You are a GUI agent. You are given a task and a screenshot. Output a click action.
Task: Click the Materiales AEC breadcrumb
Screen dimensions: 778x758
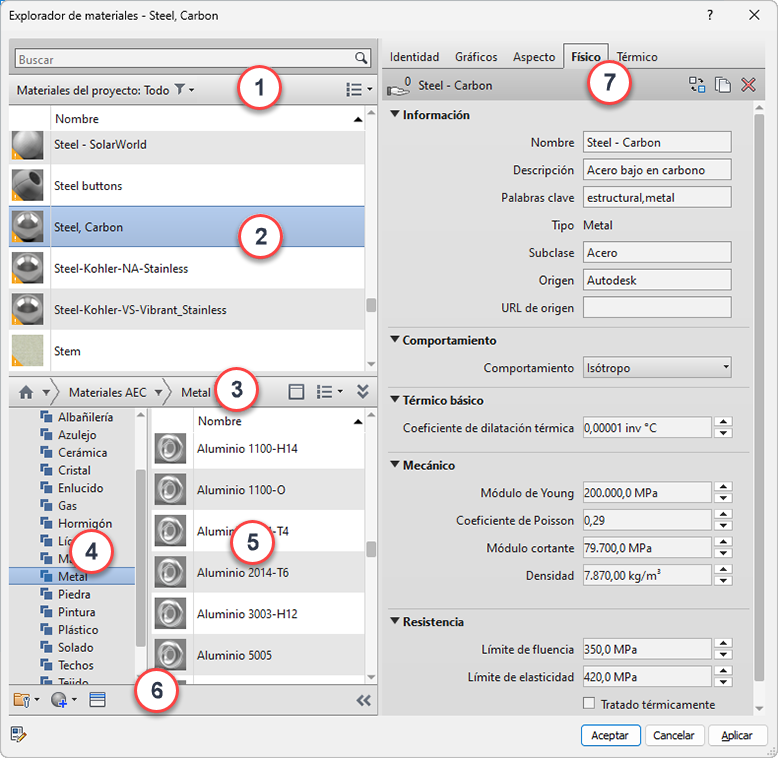pyautogui.click(x=108, y=392)
